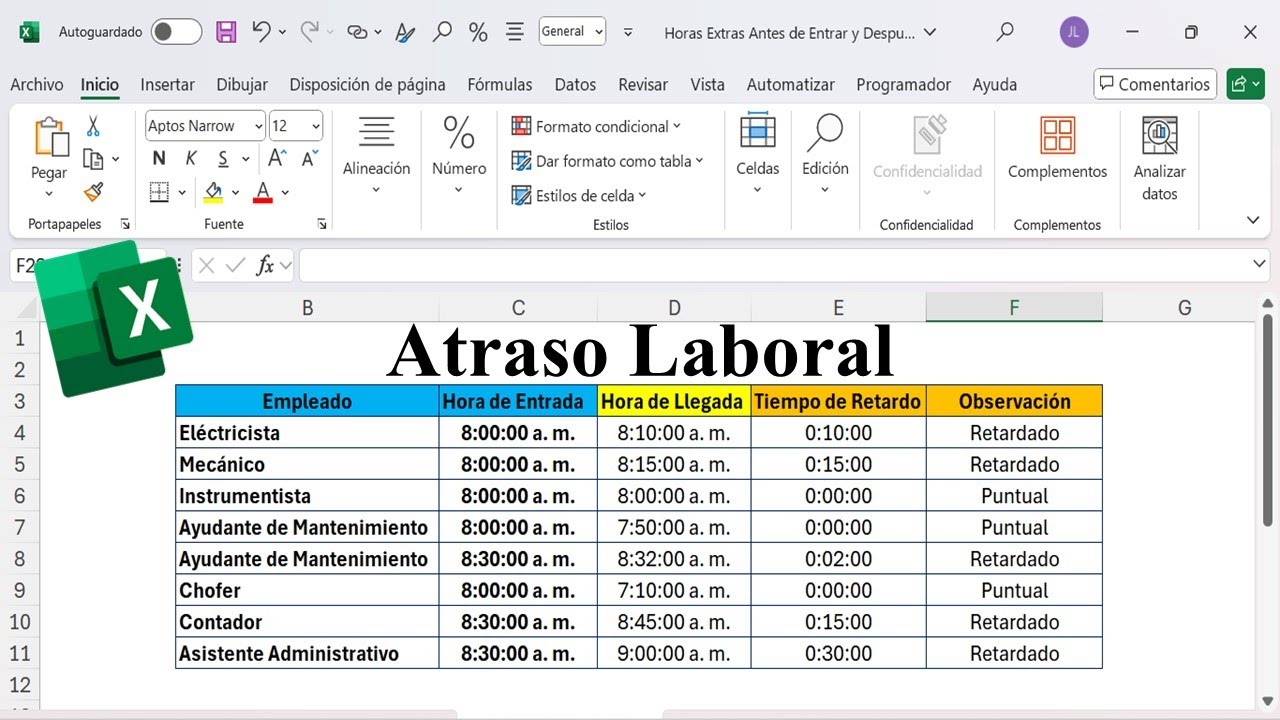Select row 6 header

(19, 496)
